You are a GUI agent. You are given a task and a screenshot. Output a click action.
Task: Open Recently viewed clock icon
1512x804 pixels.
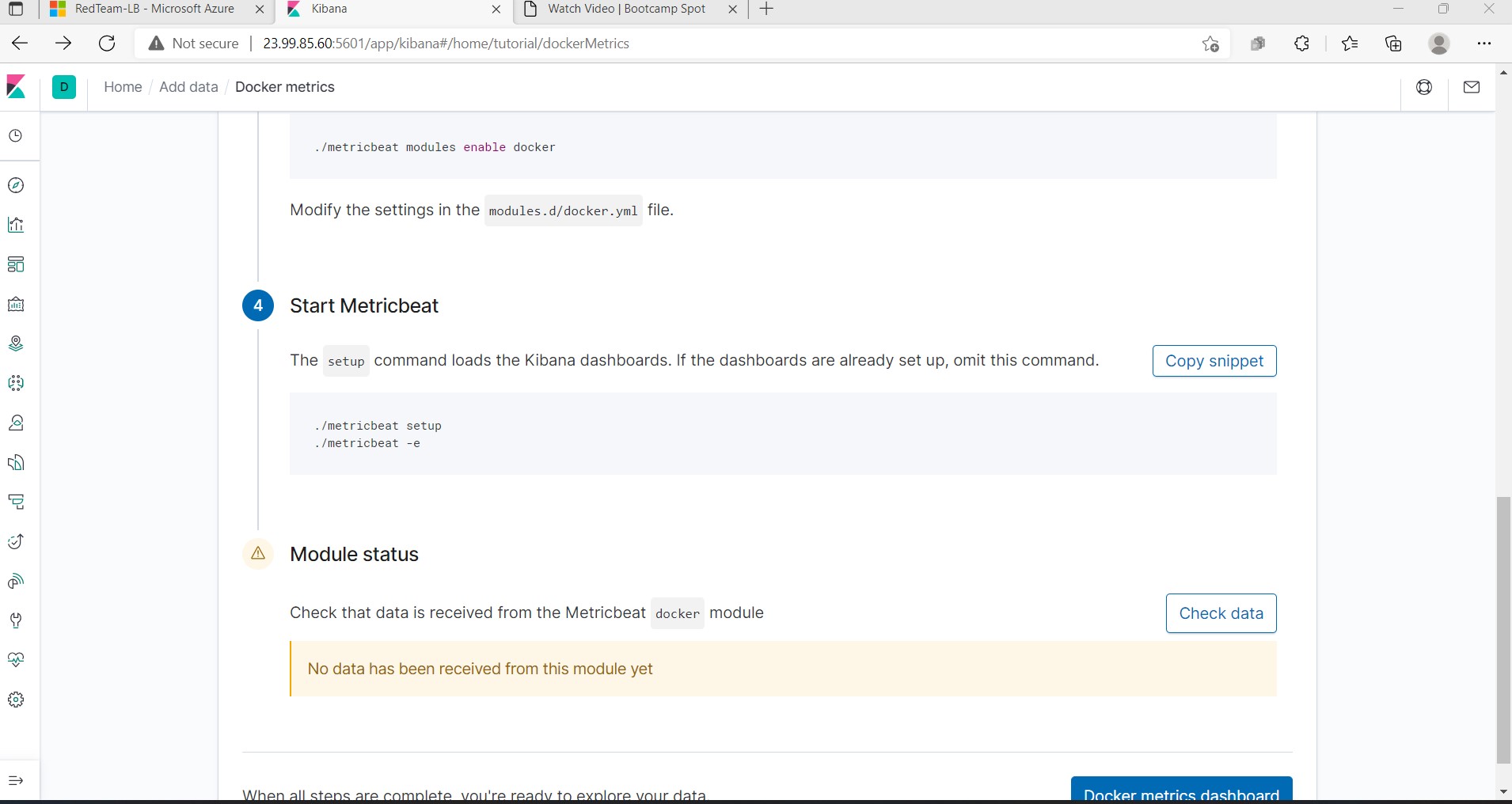tap(16, 136)
